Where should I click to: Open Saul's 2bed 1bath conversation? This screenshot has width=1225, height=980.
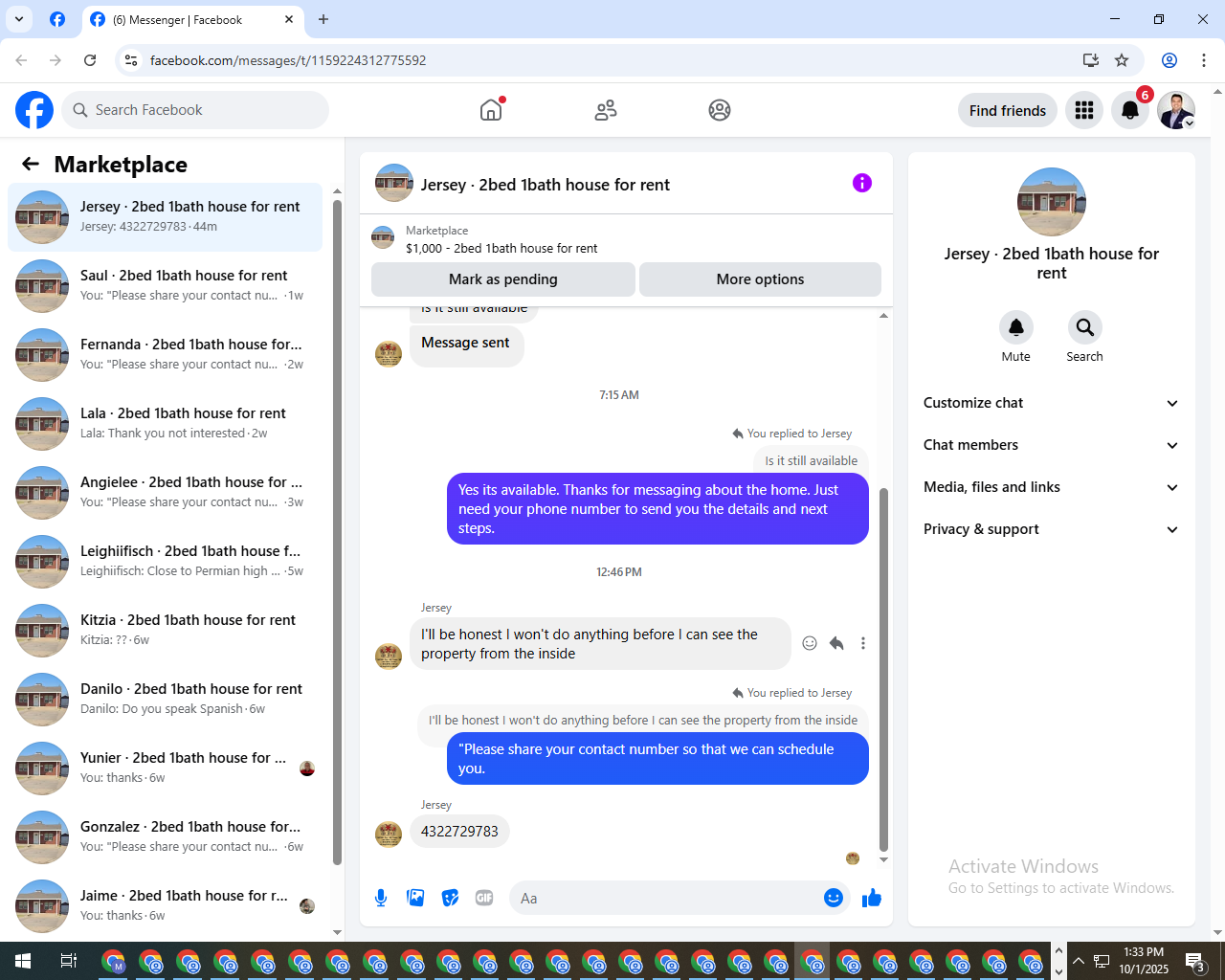coord(165,286)
